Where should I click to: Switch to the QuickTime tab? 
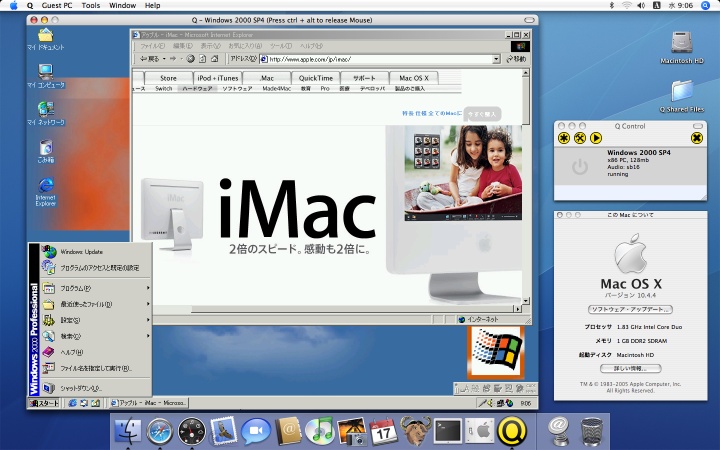(315, 78)
